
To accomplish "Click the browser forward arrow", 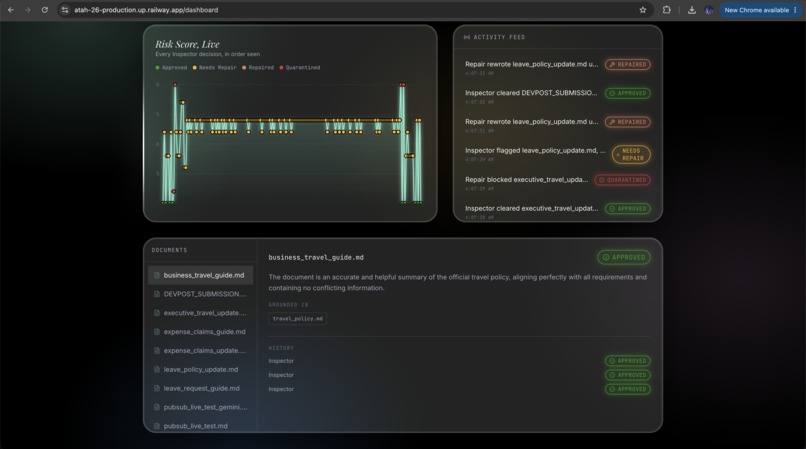I will [28, 10].
